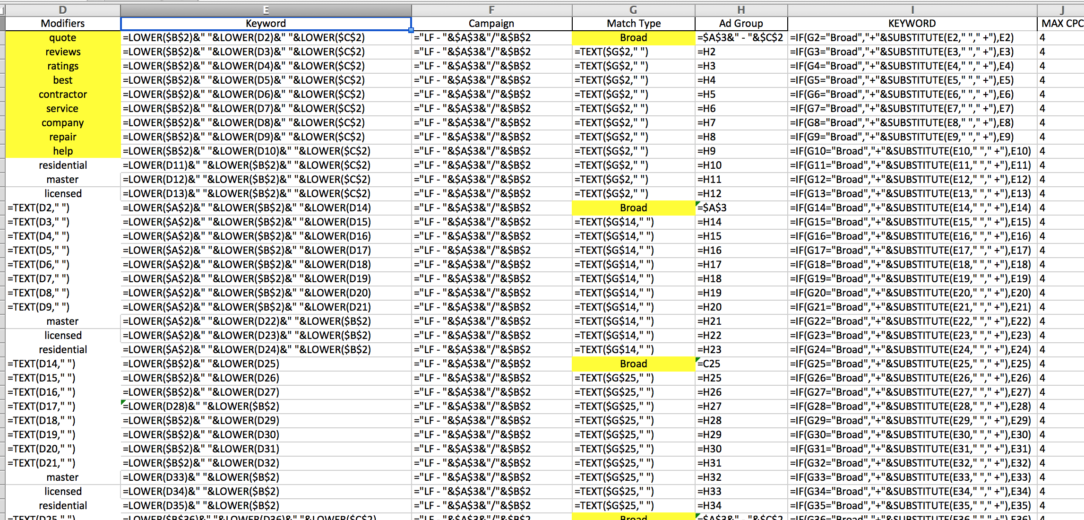Click the Ad Group cell =C25
Image resolution: width=1084 pixels, height=520 pixels.
tap(740, 364)
